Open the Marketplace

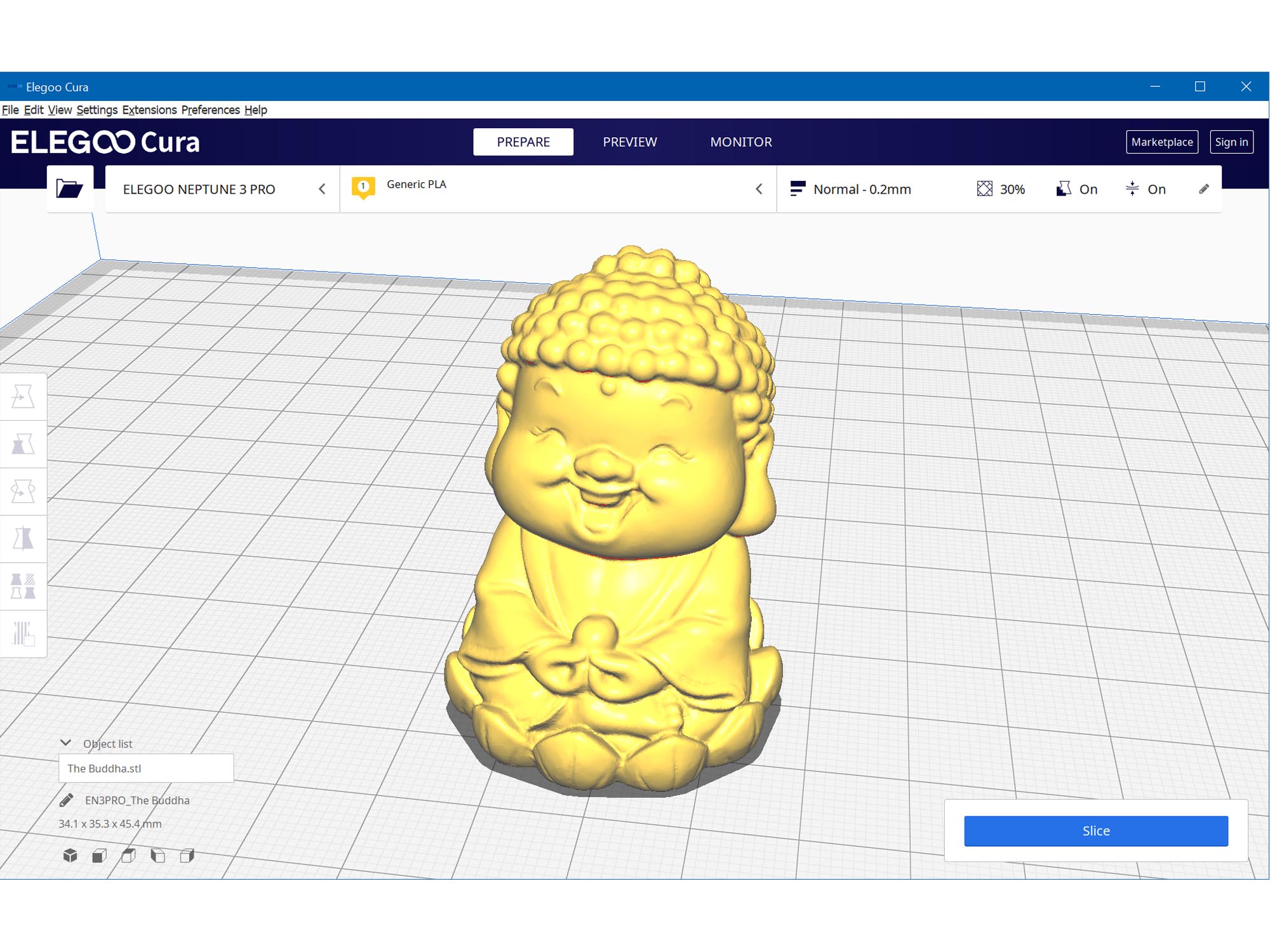pyautogui.click(x=1162, y=142)
